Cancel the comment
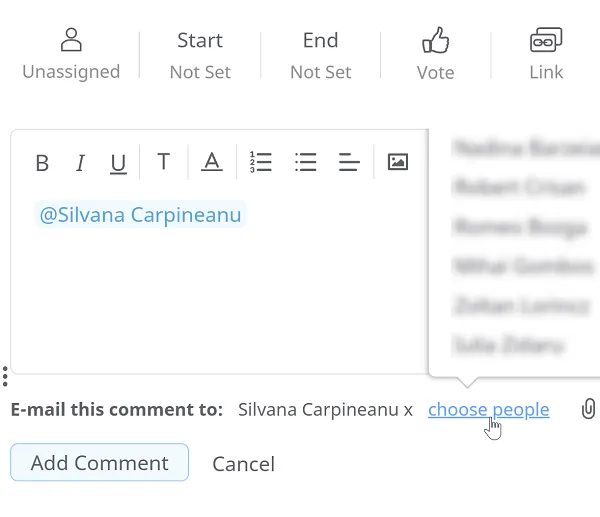The image size is (600, 517). pyautogui.click(x=244, y=463)
